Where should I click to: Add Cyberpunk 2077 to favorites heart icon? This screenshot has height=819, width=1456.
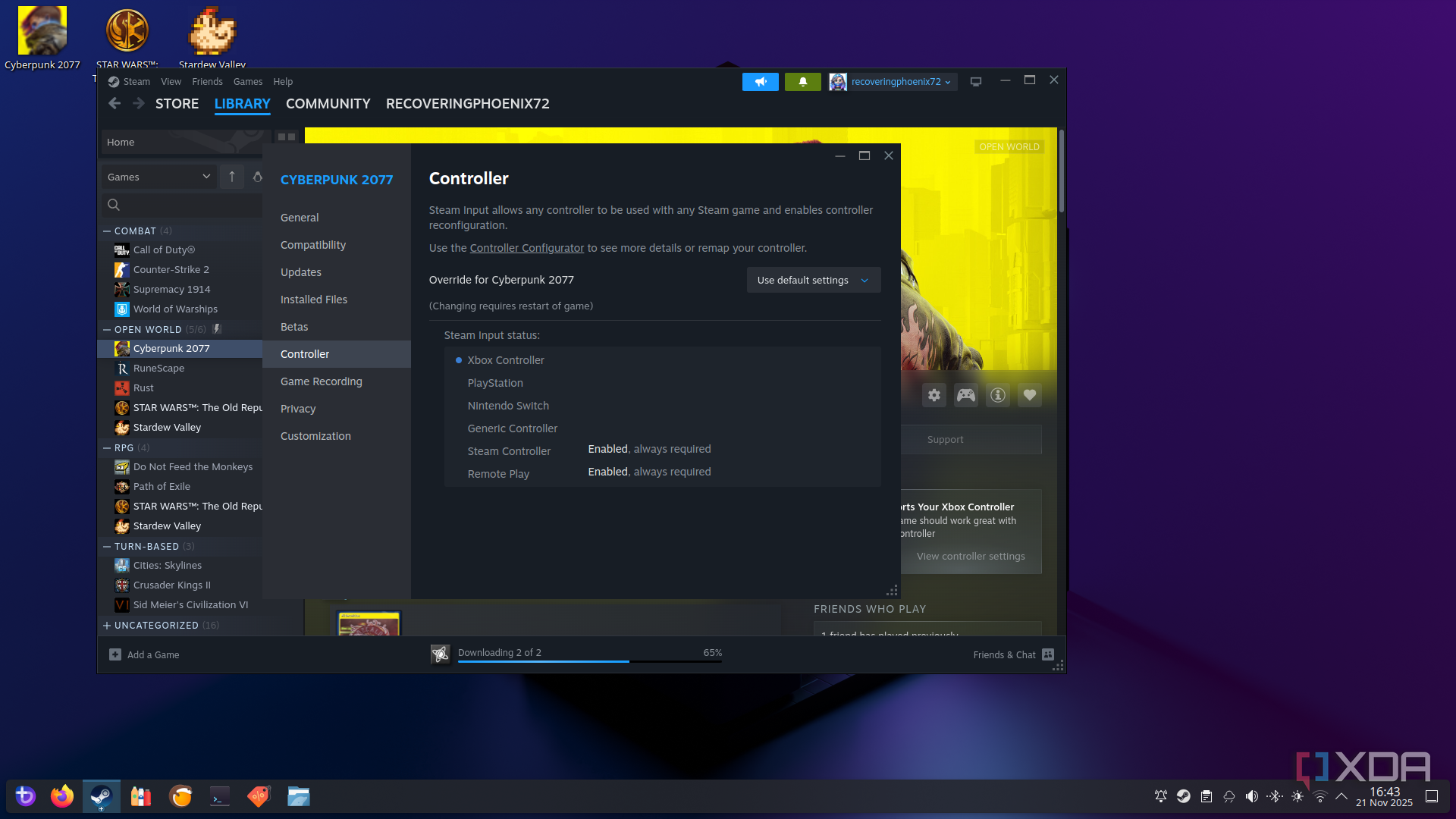click(1030, 395)
